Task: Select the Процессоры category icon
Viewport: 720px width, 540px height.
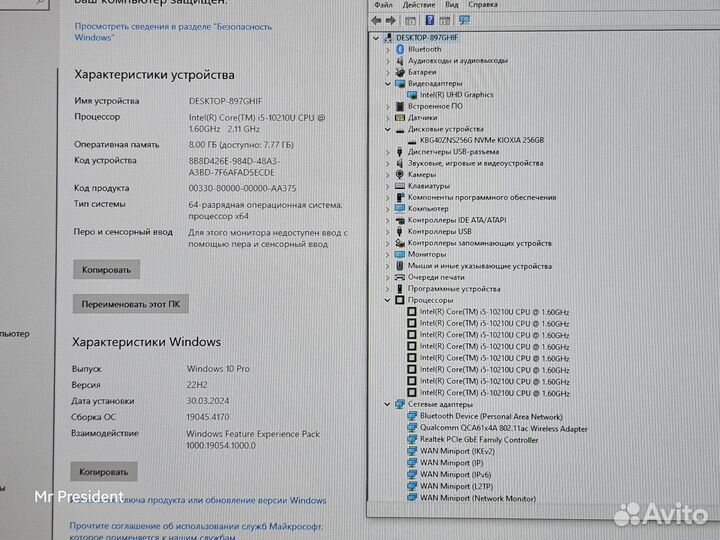Action: pyautogui.click(x=400, y=300)
